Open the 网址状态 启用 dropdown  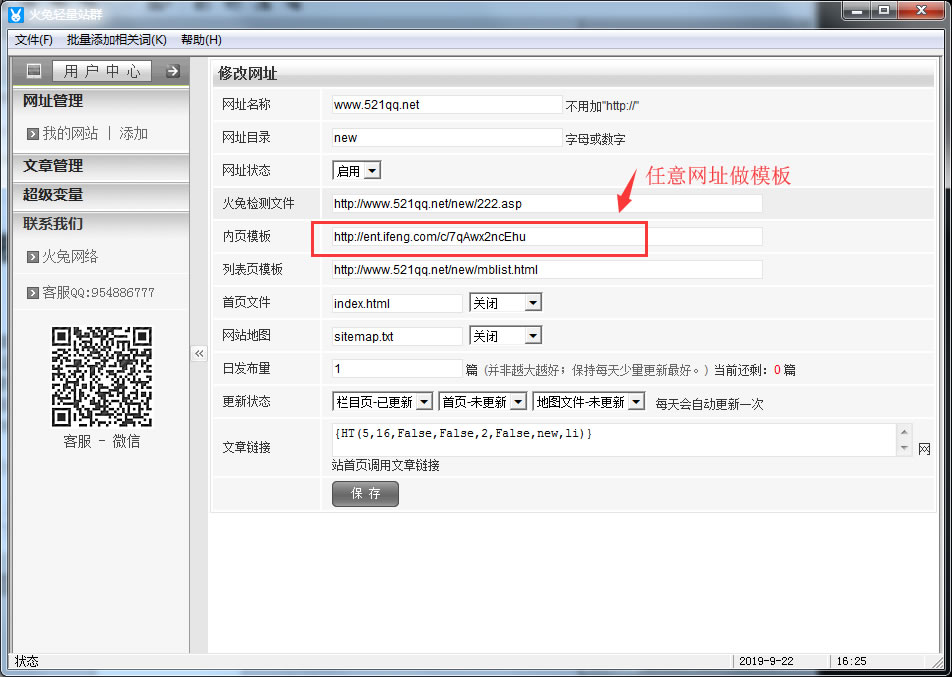point(372,171)
